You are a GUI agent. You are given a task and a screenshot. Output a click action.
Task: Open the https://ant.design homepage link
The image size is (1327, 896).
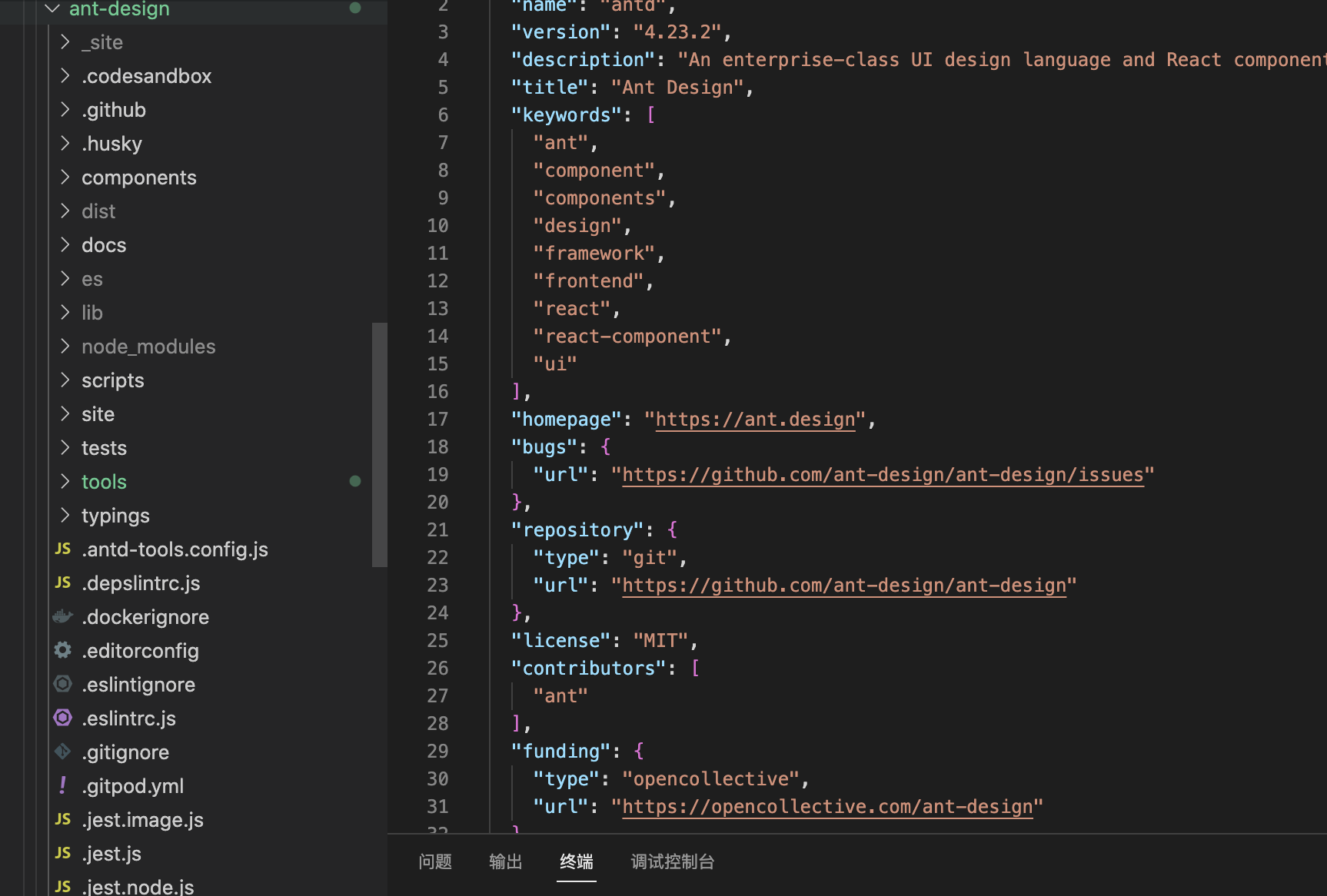(755, 420)
